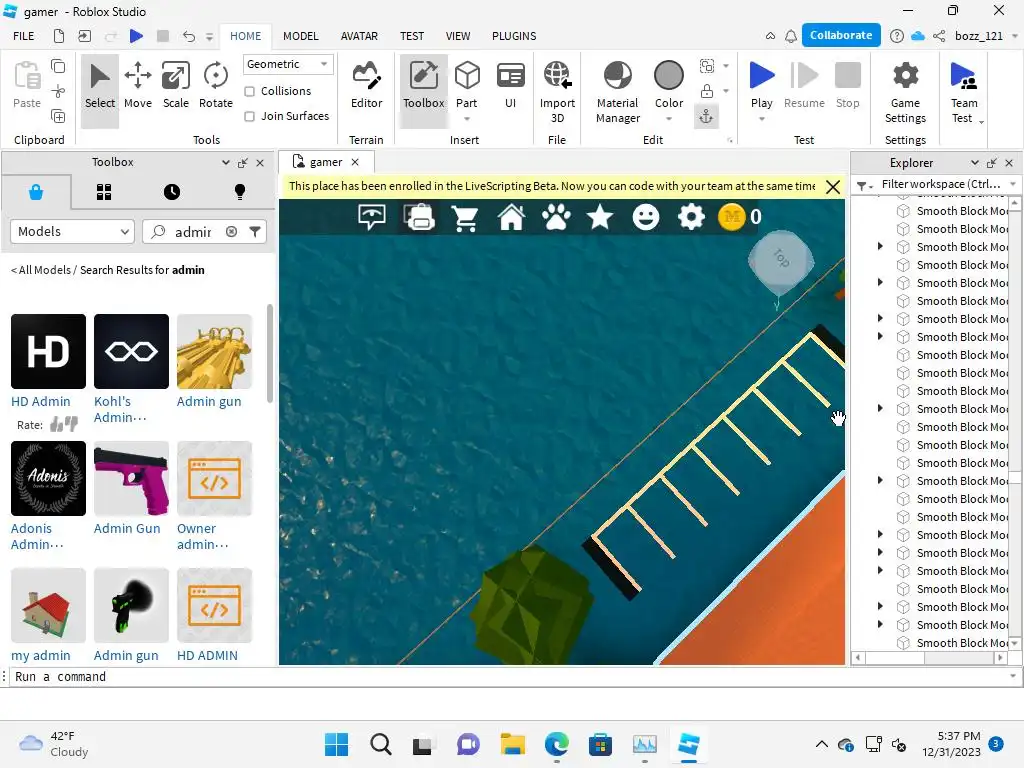Click the Color swatch circle
Viewport: 1024px width, 768px height.
[x=669, y=75]
